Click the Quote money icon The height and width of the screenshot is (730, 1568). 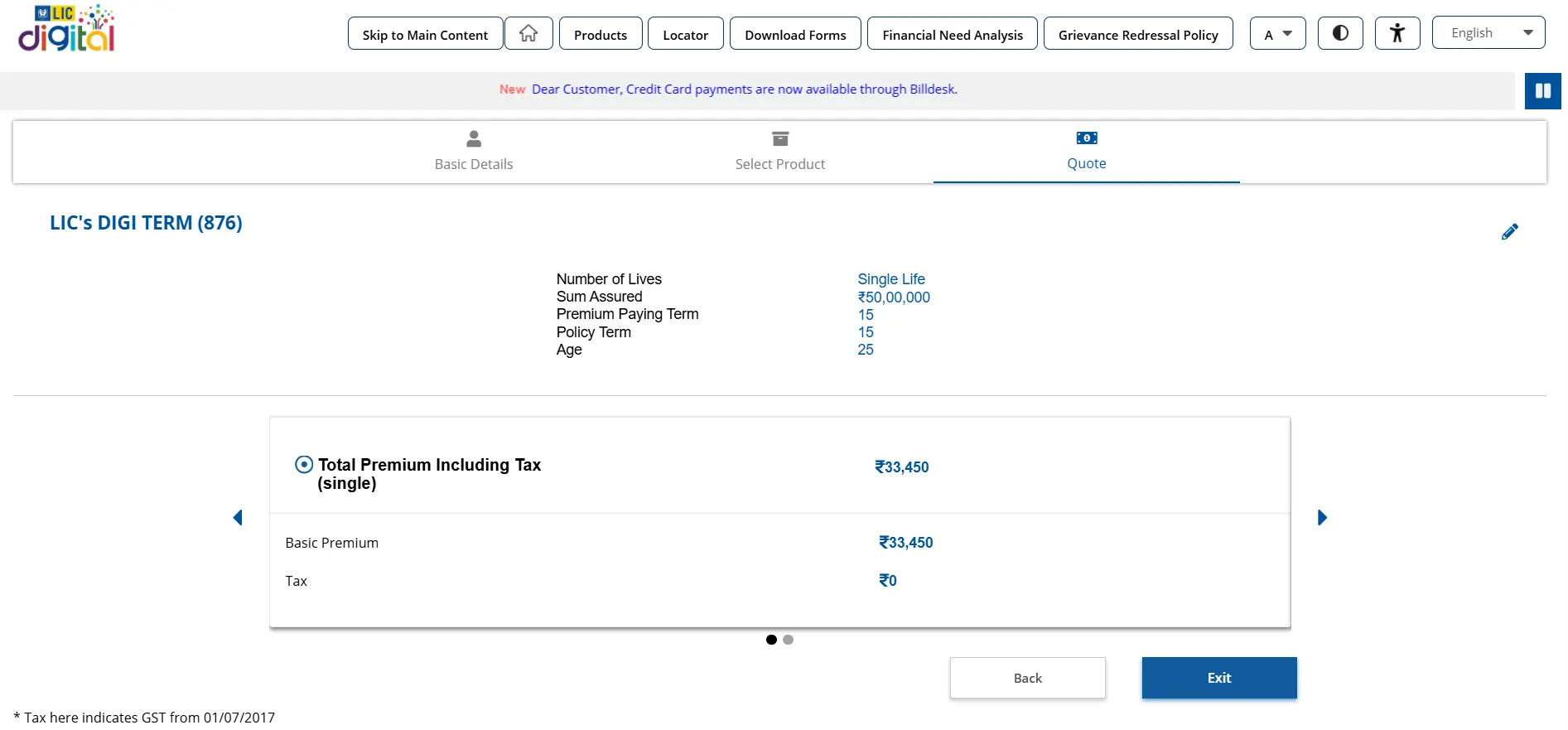1087,138
